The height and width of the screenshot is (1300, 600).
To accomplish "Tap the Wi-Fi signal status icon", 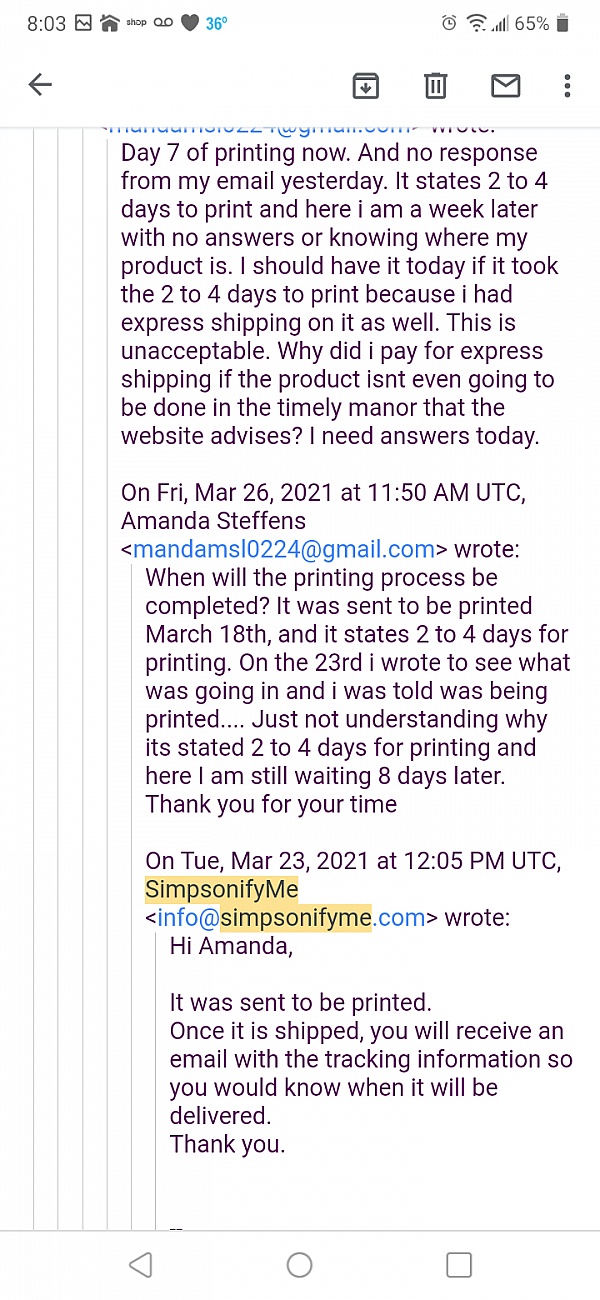I will [477, 23].
